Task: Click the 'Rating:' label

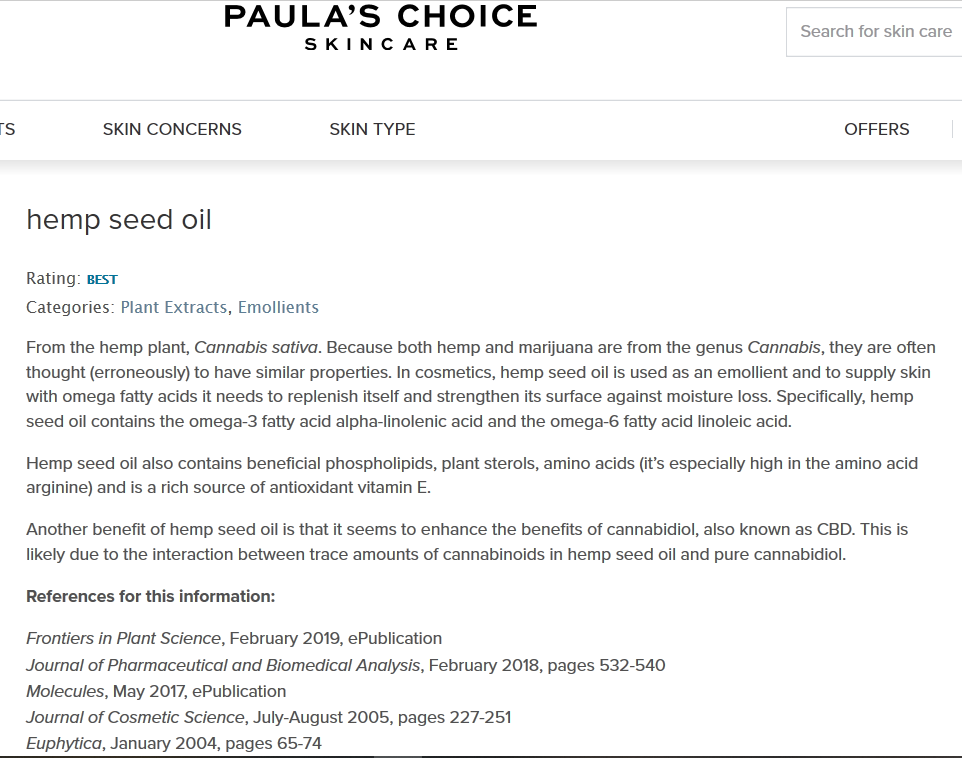Action: [53, 279]
